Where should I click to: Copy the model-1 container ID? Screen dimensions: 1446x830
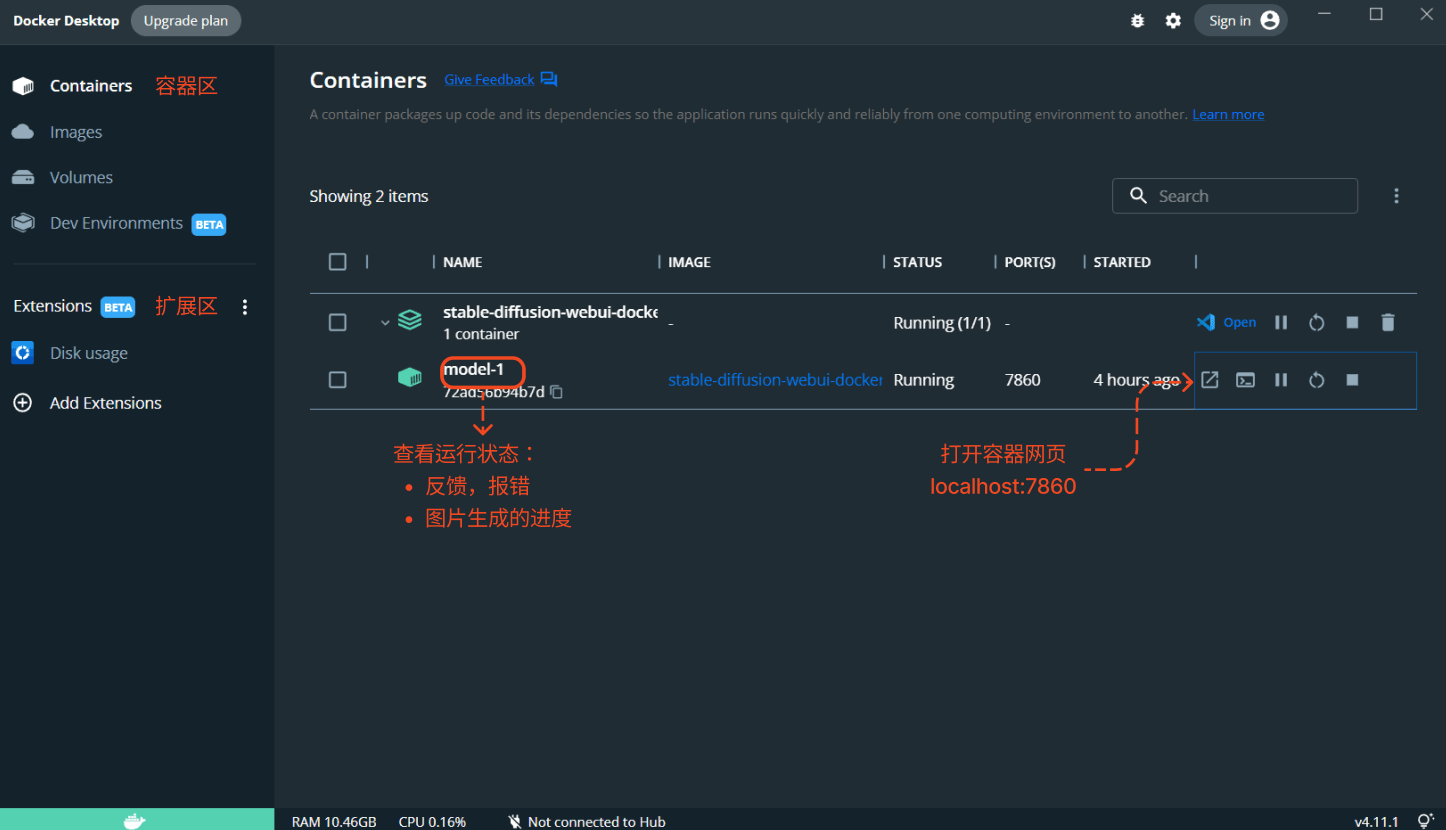(x=557, y=391)
